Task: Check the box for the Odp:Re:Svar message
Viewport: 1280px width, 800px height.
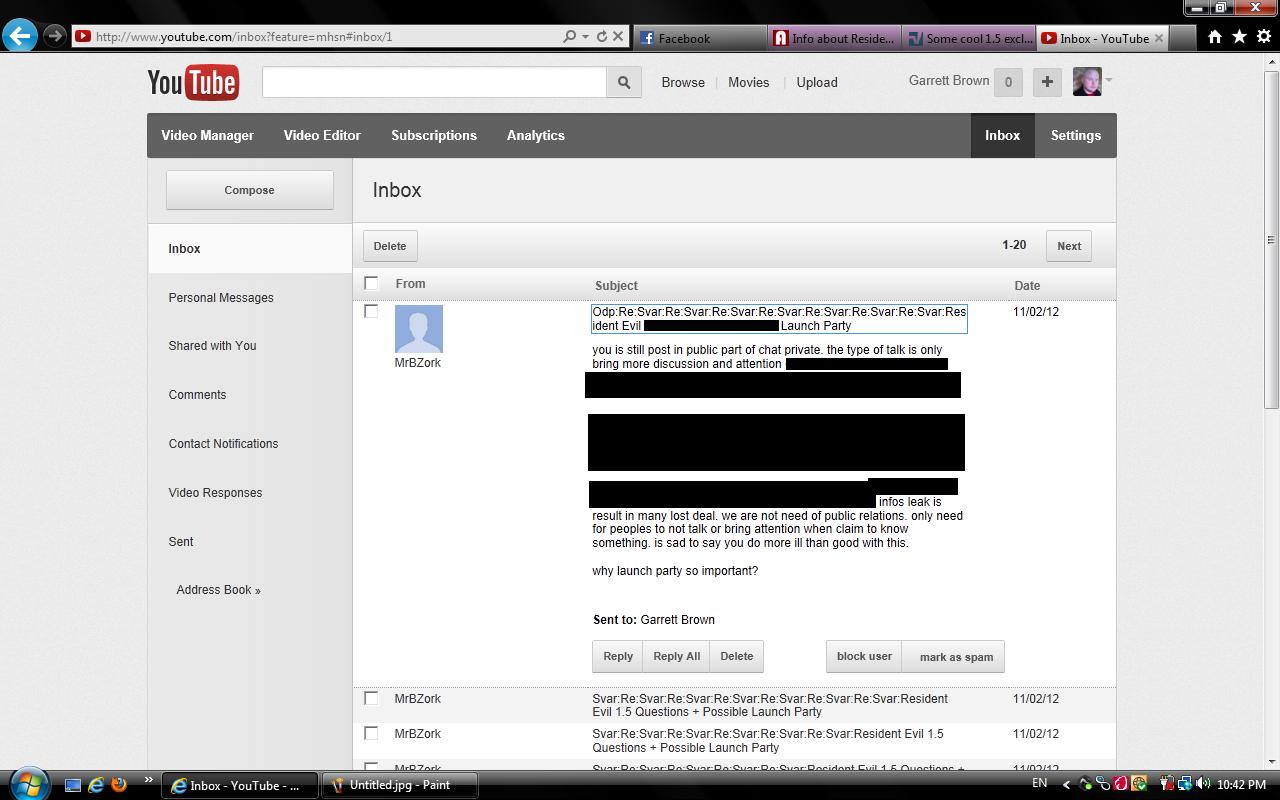Action: [371, 311]
